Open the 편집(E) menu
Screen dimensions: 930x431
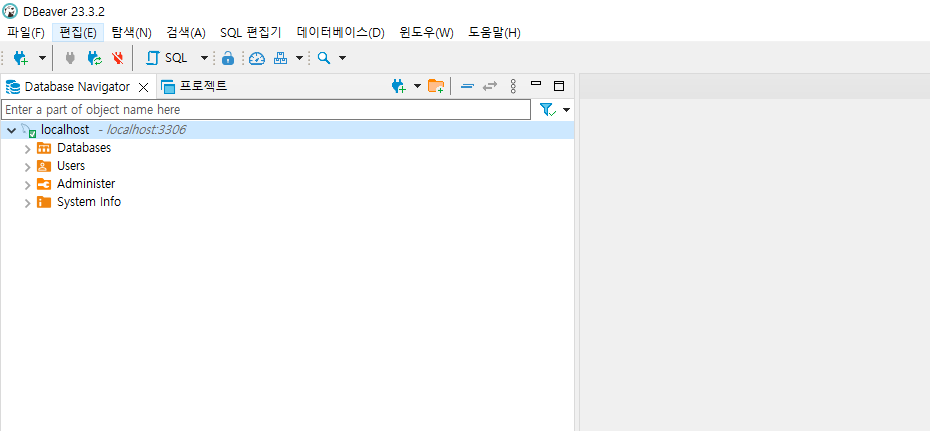pyautogui.click(x=78, y=33)
